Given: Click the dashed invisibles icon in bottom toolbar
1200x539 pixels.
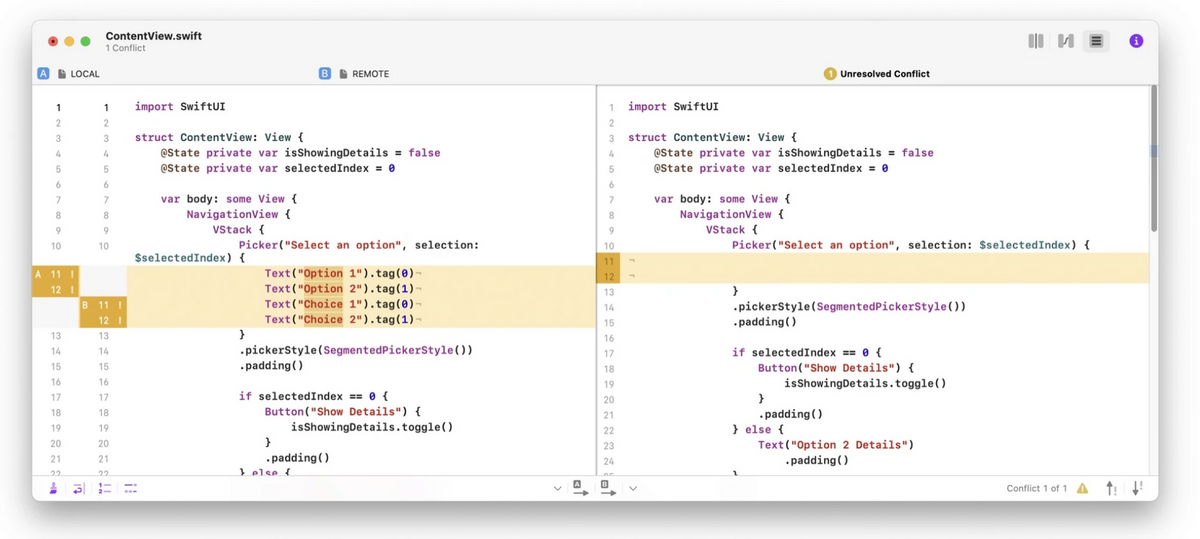Looking at the screenshot, I should [x=129, y=488].
